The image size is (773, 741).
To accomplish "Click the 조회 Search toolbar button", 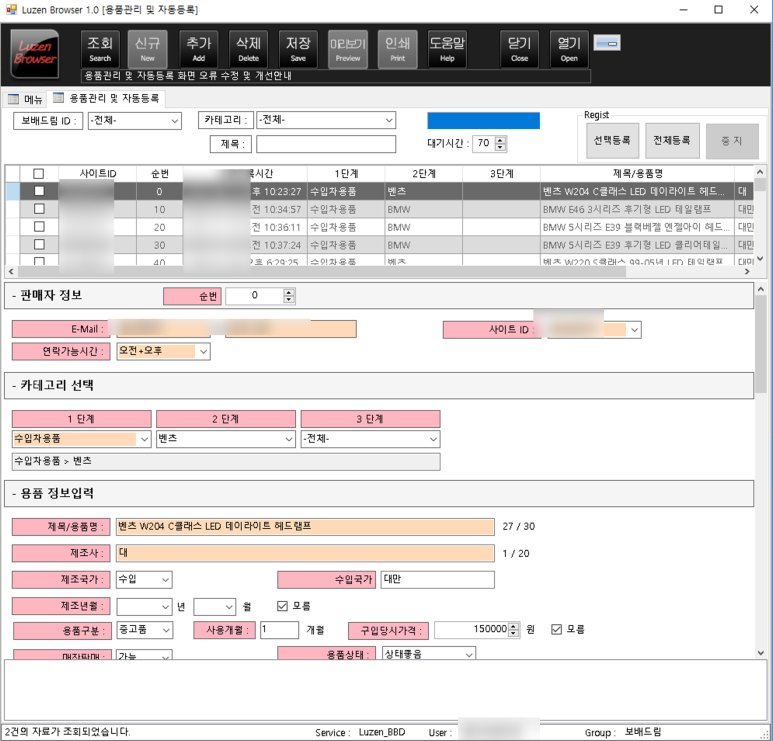I will pyautogui.click(x=100, y=49).
